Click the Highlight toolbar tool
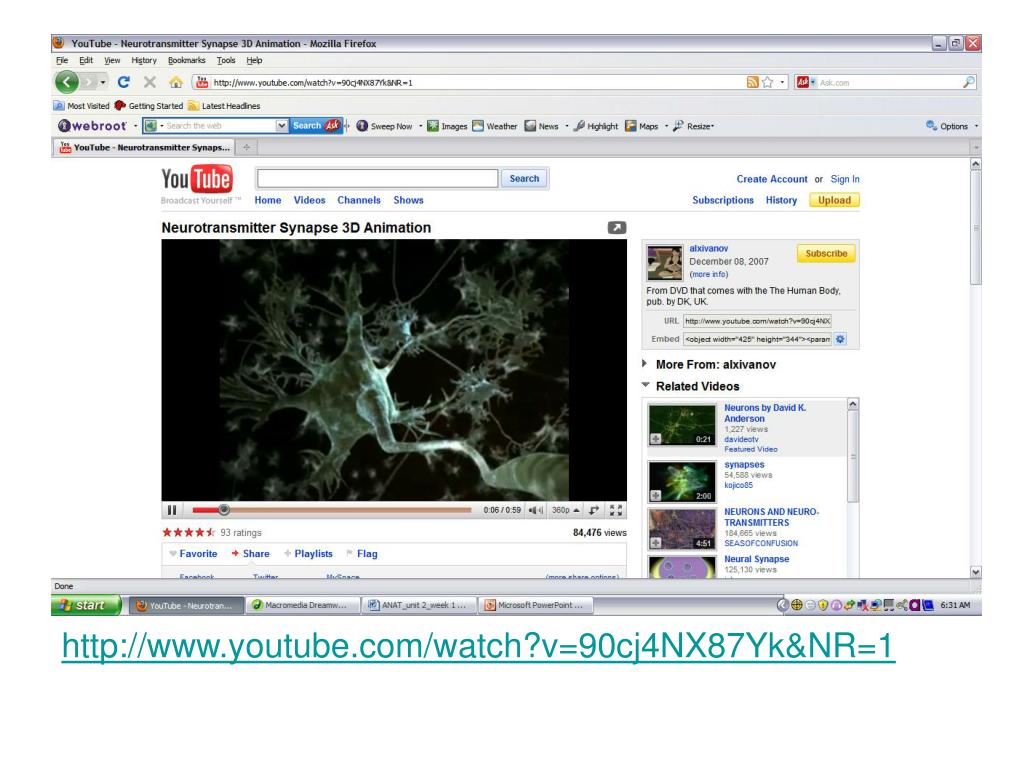 (596, 126)
